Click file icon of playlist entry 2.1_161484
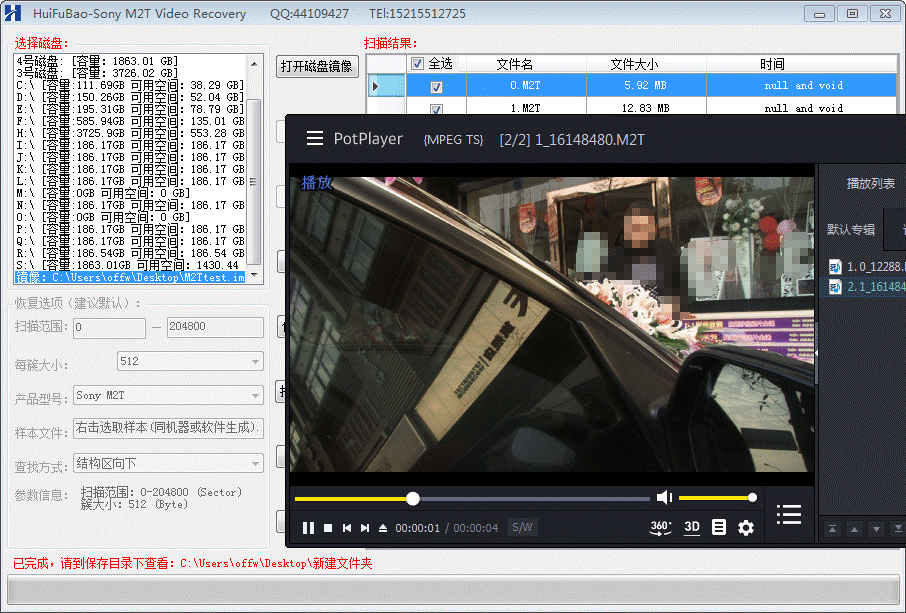The height and width of the screenshot is (613, 906). [835, 287]
